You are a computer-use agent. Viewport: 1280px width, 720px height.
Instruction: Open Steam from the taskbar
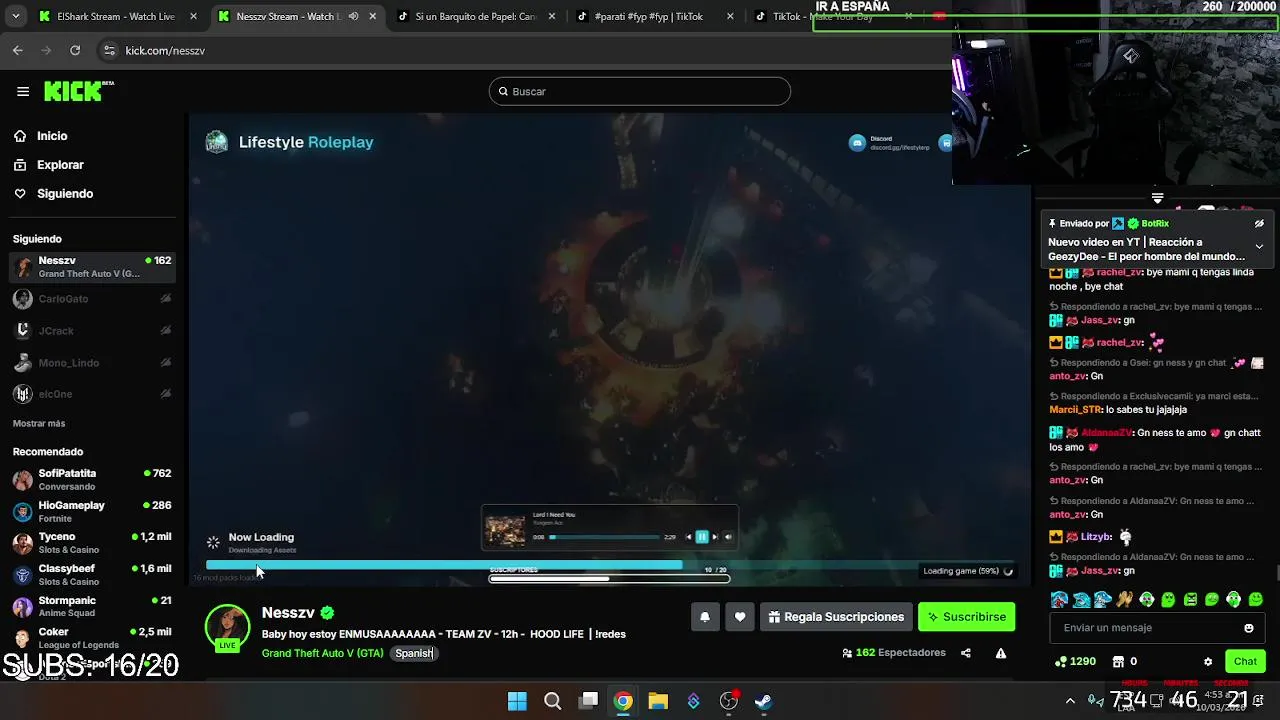(764, 701)
